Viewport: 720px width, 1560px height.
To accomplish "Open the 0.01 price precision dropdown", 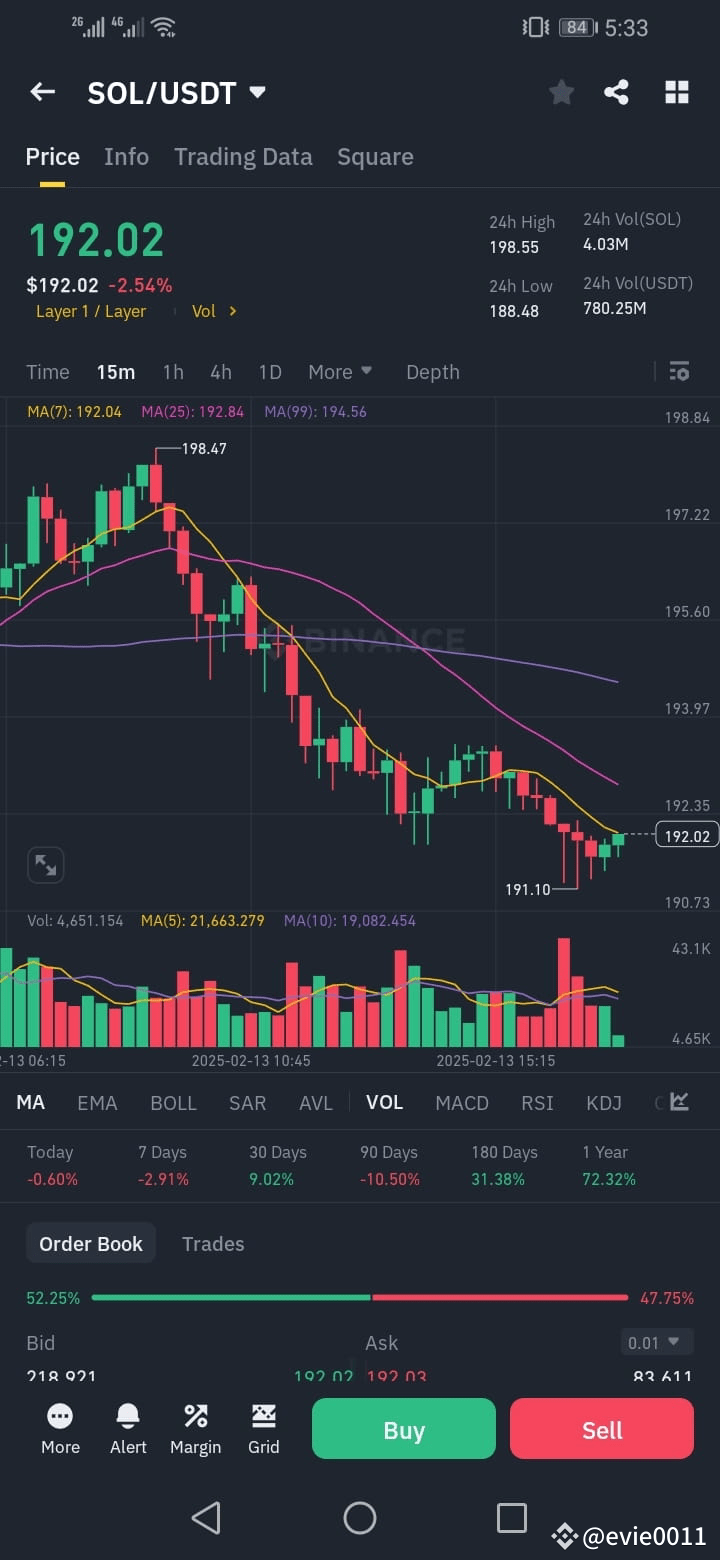I will (x=657, y=1343).
